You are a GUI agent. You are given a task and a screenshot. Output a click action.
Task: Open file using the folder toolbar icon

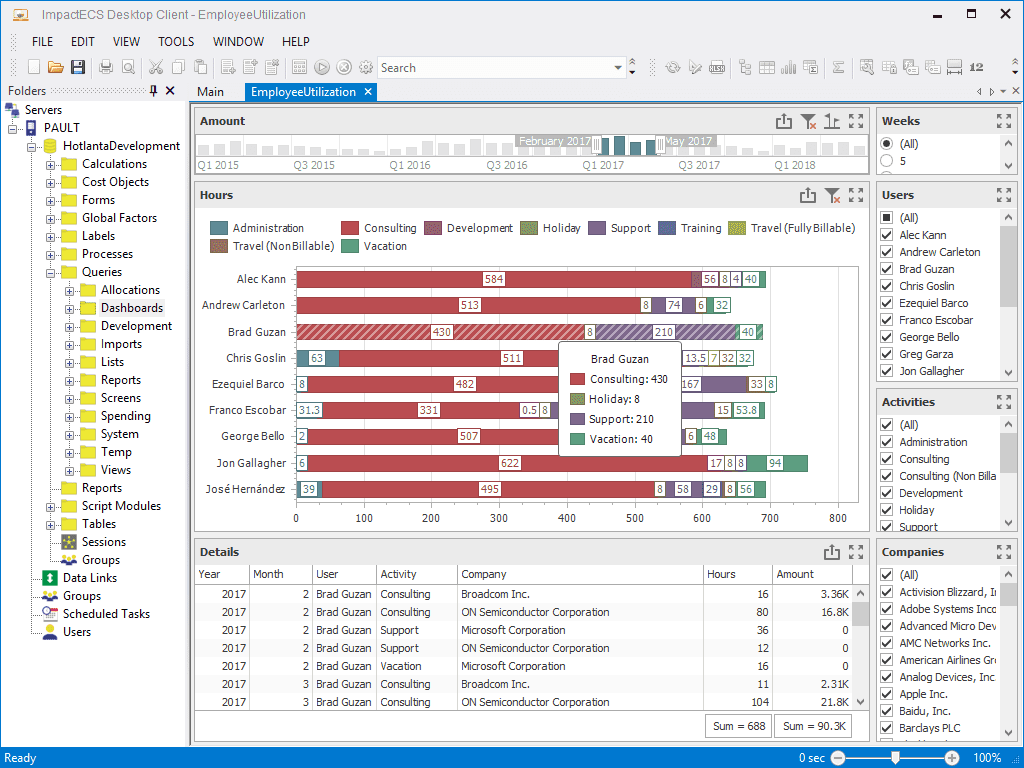(x=56, y=67)
